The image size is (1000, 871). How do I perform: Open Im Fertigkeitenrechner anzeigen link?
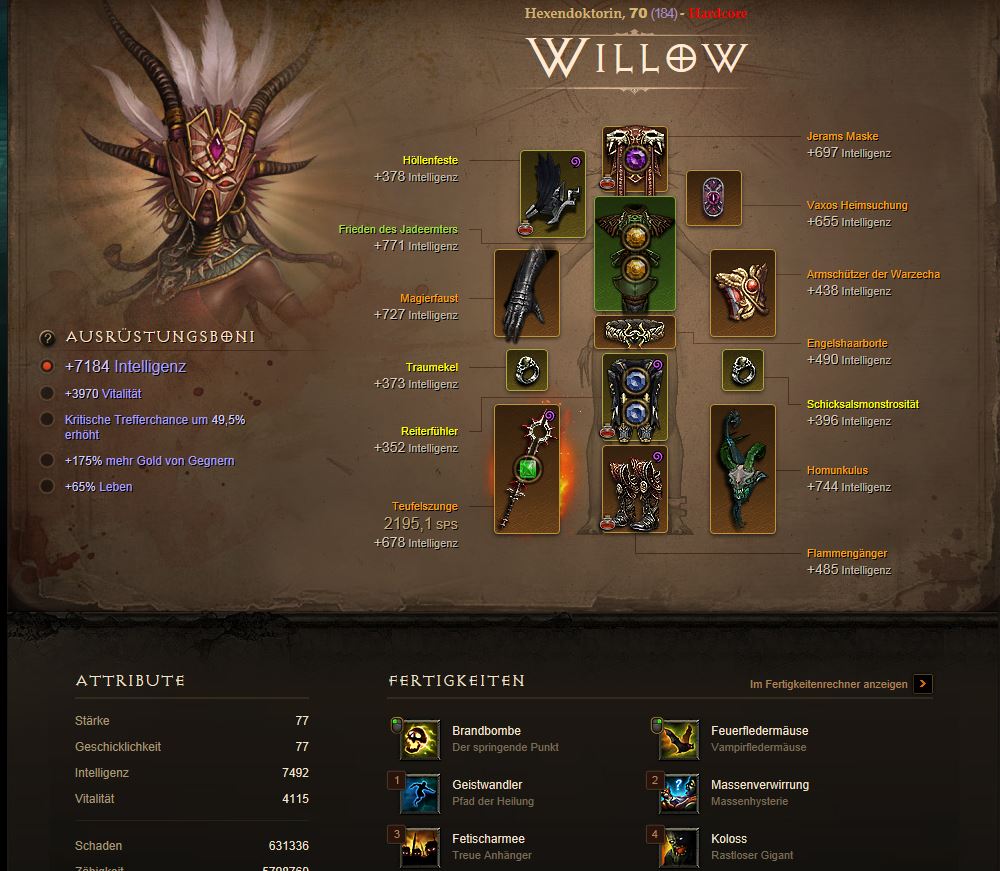coord(828,684)
